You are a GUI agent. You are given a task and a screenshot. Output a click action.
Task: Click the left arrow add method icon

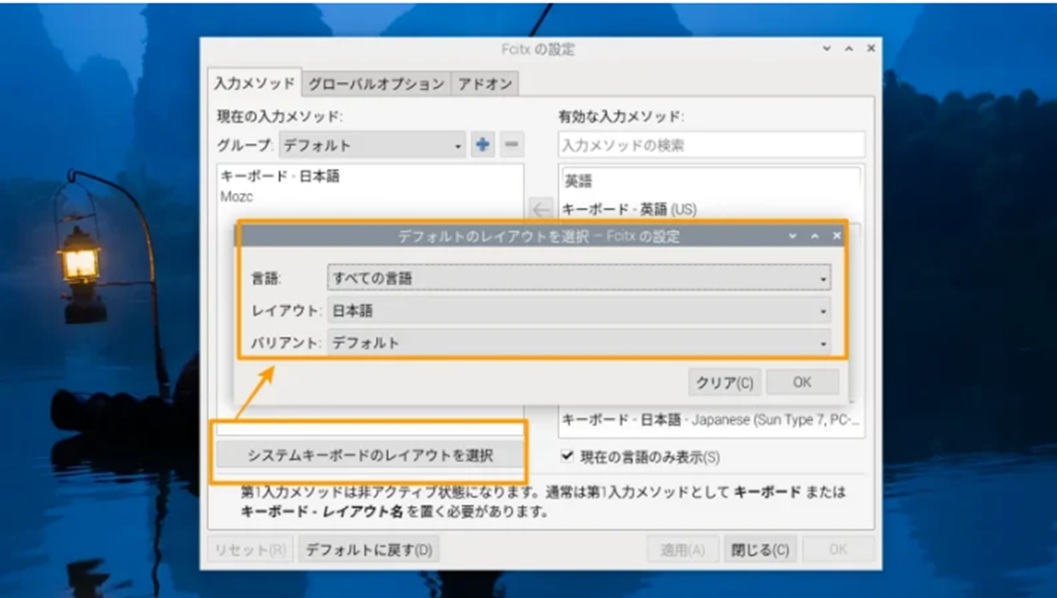(541, 209)
